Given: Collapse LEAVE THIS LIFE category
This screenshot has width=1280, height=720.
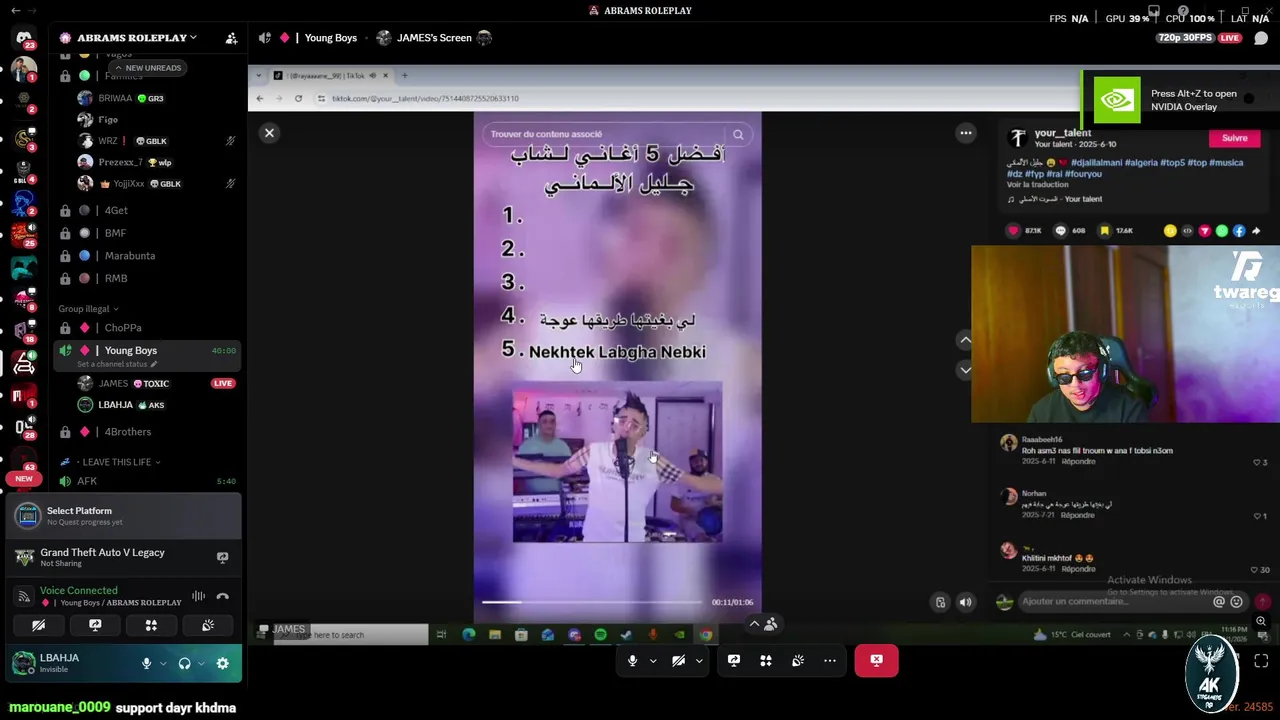Looking at the screenshot, I should tap(115, 462).
